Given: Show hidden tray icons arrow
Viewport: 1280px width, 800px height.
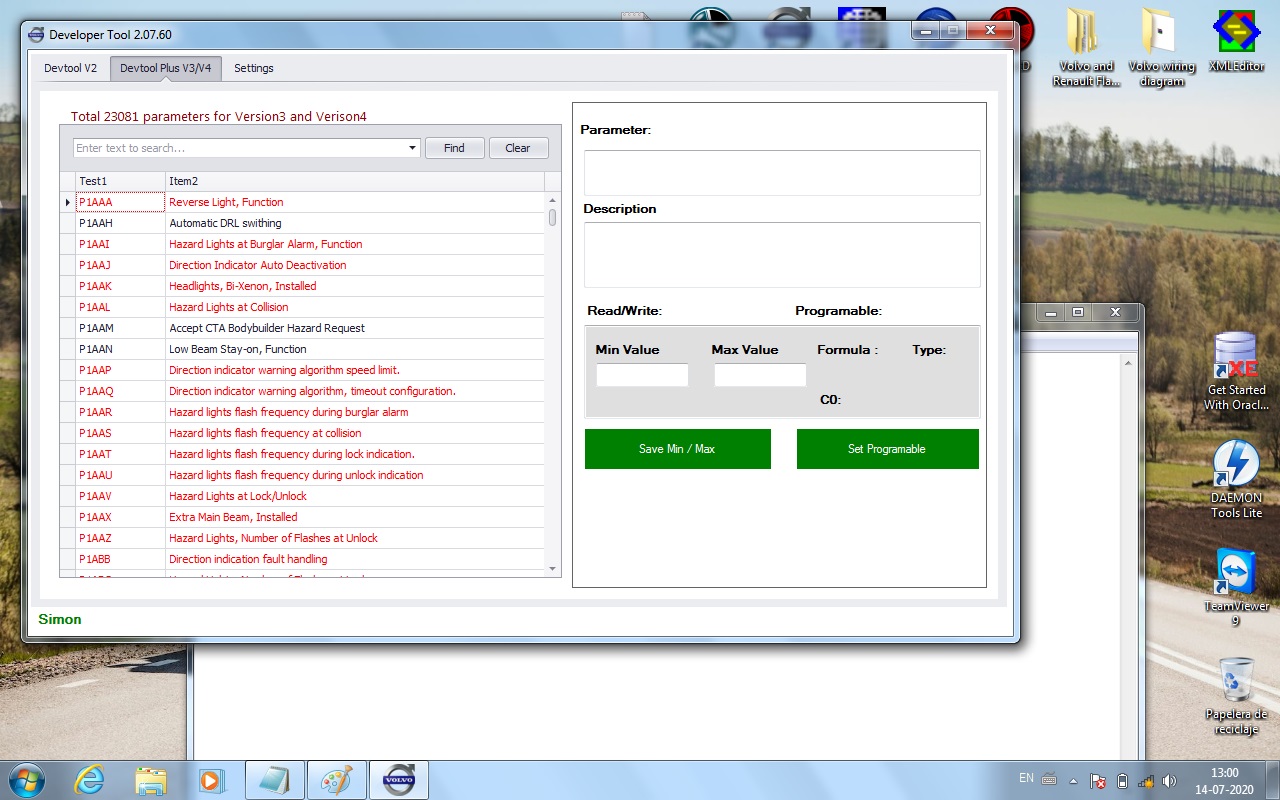Looking at the screenshot, I should [x=1073, y=780].
